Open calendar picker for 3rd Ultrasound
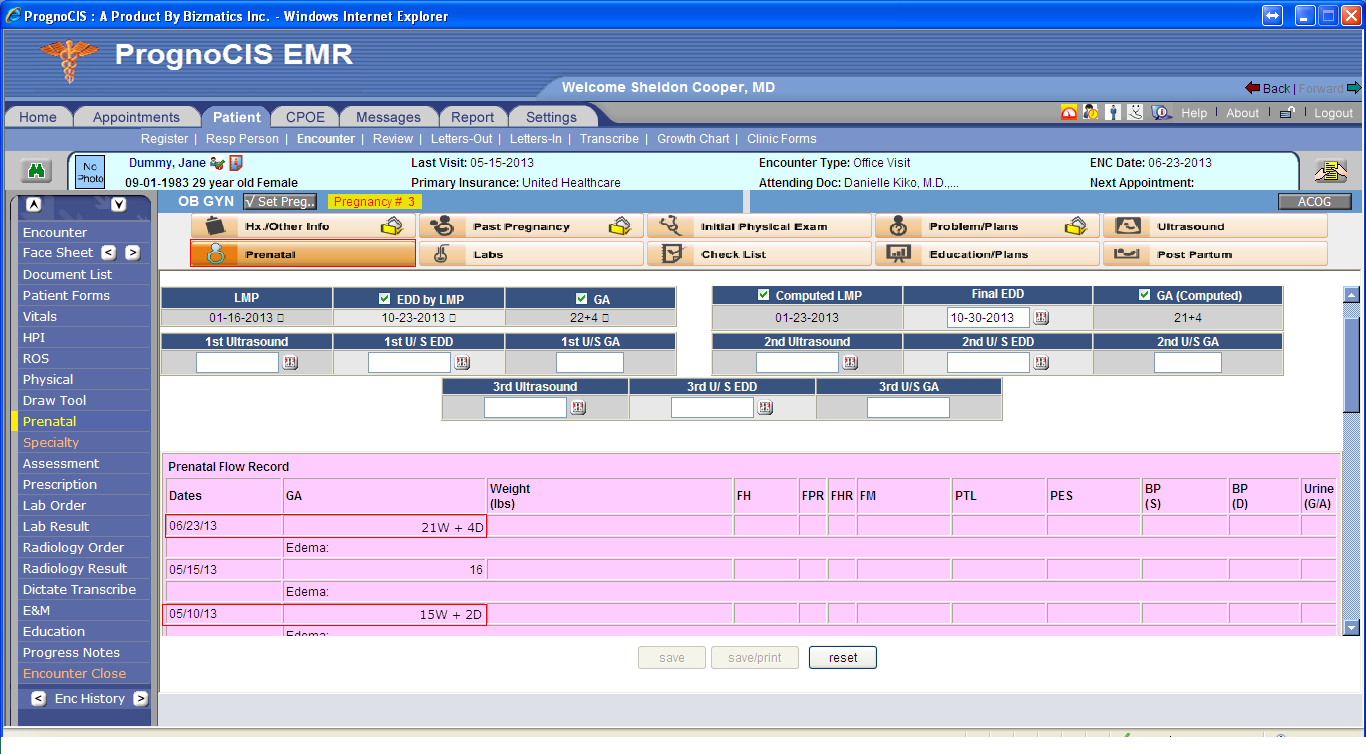1366x754 pixels. point(578,407)
